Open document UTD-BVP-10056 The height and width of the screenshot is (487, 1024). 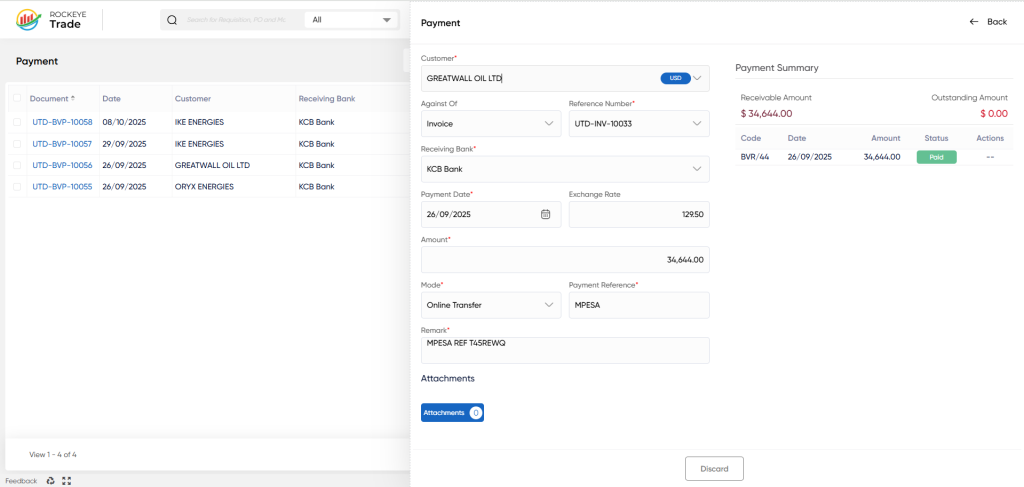point(62,165)
